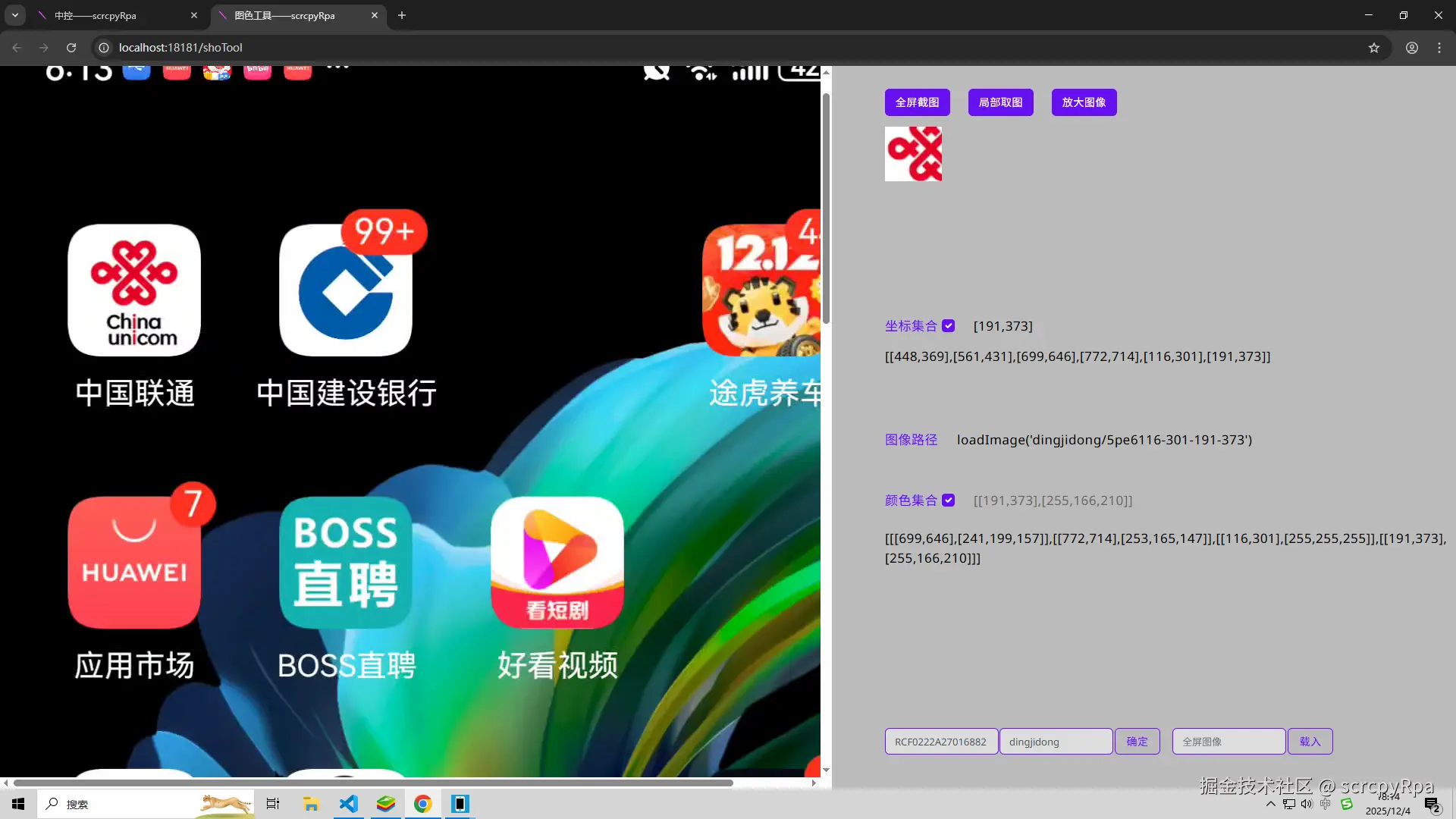The image size is (1456, 819).
Task: Open the scrcpy mirror window from the taskbar
Action: pos(460,804)
